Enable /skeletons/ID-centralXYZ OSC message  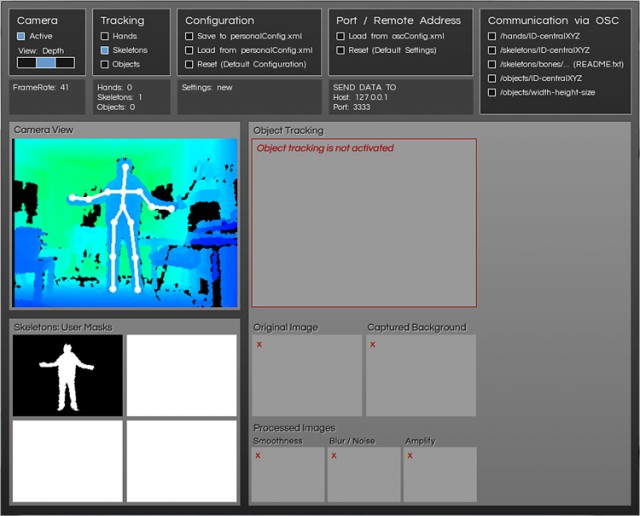[492, 50]
